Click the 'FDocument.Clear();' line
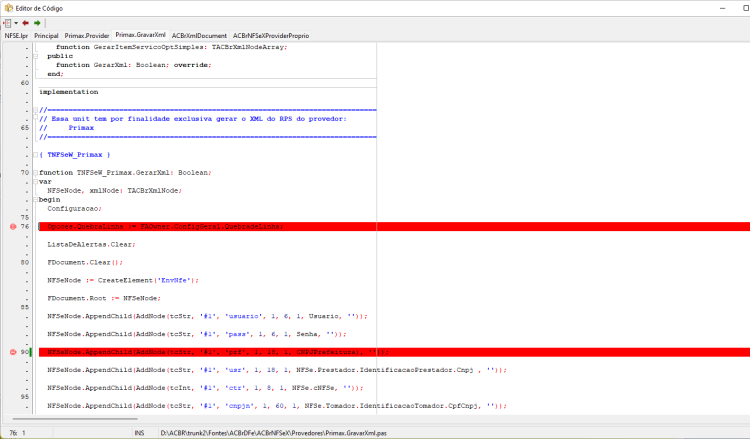750x439 pixels. pyautogui.click(x=85, y=262)
